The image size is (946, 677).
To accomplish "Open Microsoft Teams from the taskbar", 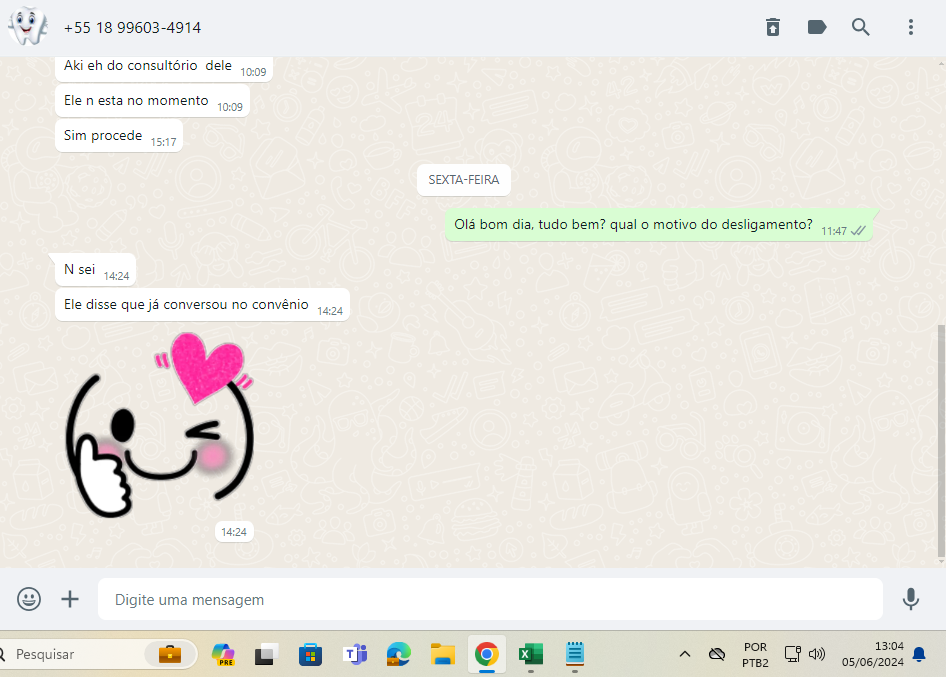I will click(355, 655).
